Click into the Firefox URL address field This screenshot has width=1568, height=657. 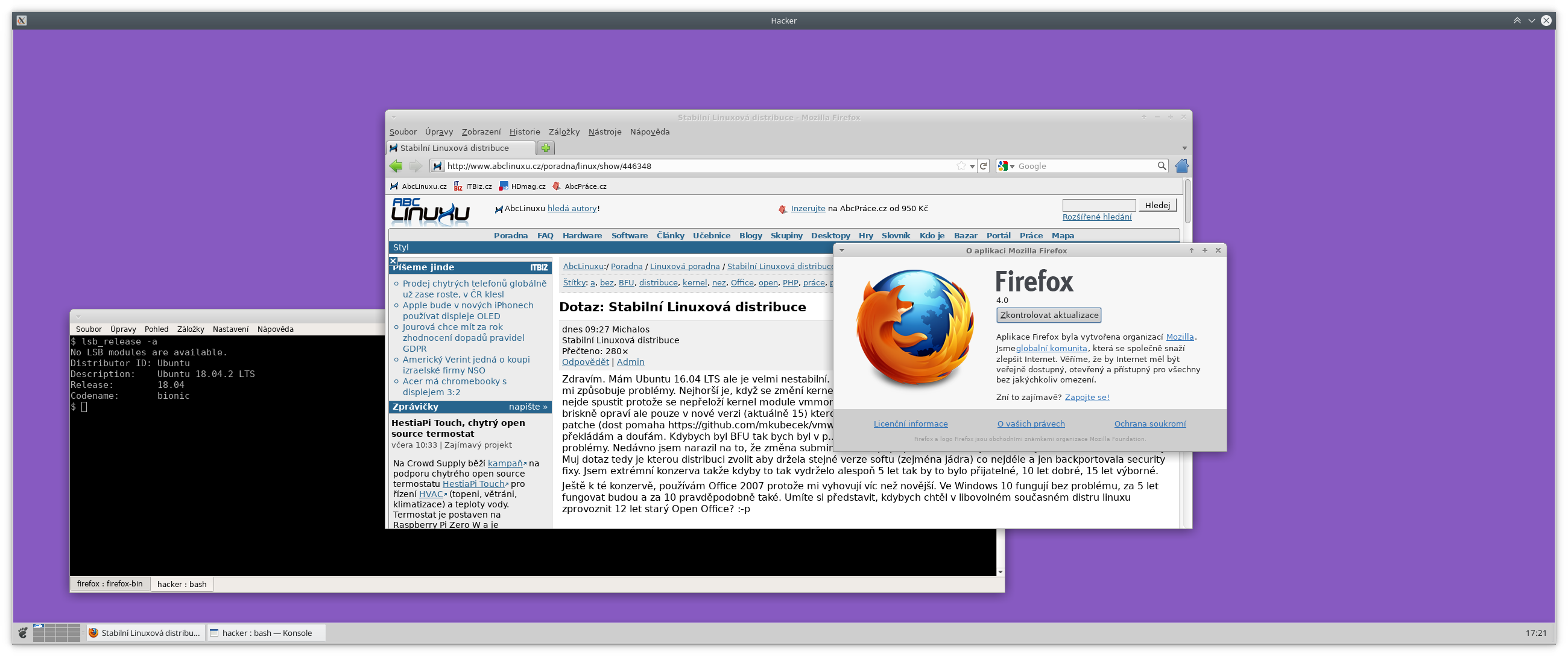tap(699, 166)
